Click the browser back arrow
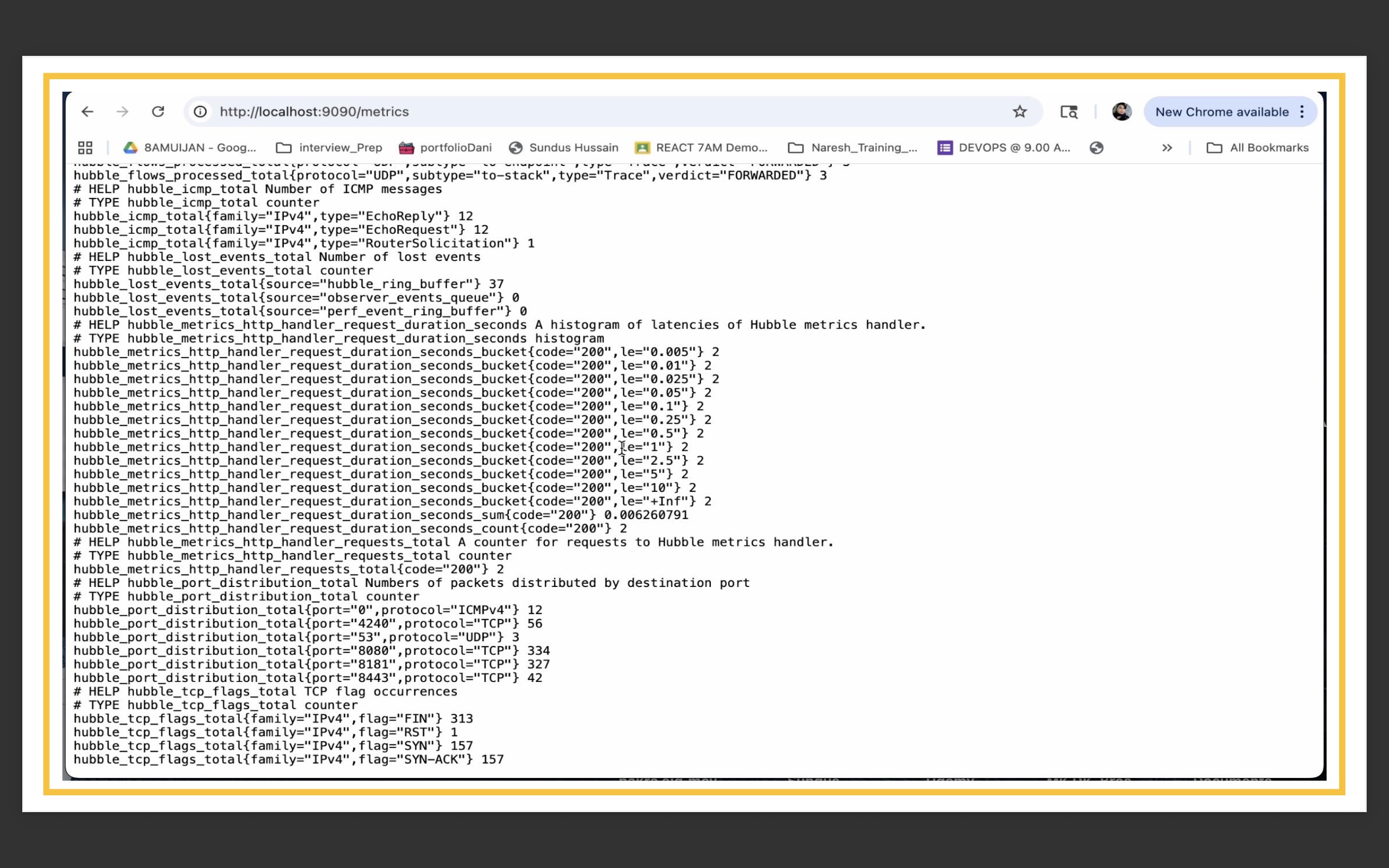 pyautogui.click(x=87, y=111)
